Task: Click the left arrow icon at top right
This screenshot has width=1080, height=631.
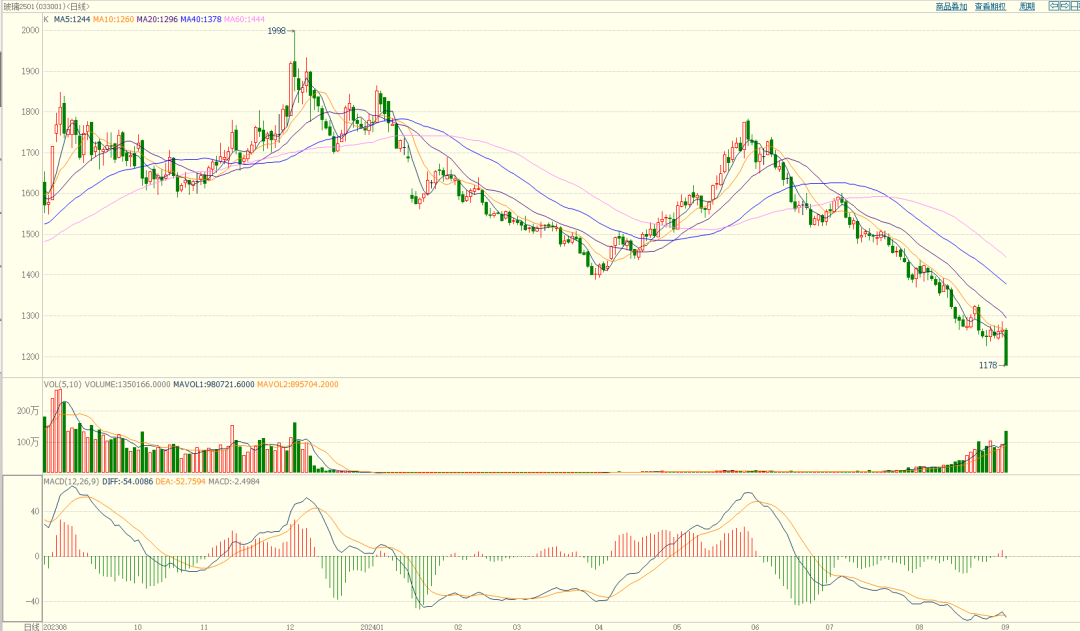Action: [x=1051, y=6]
